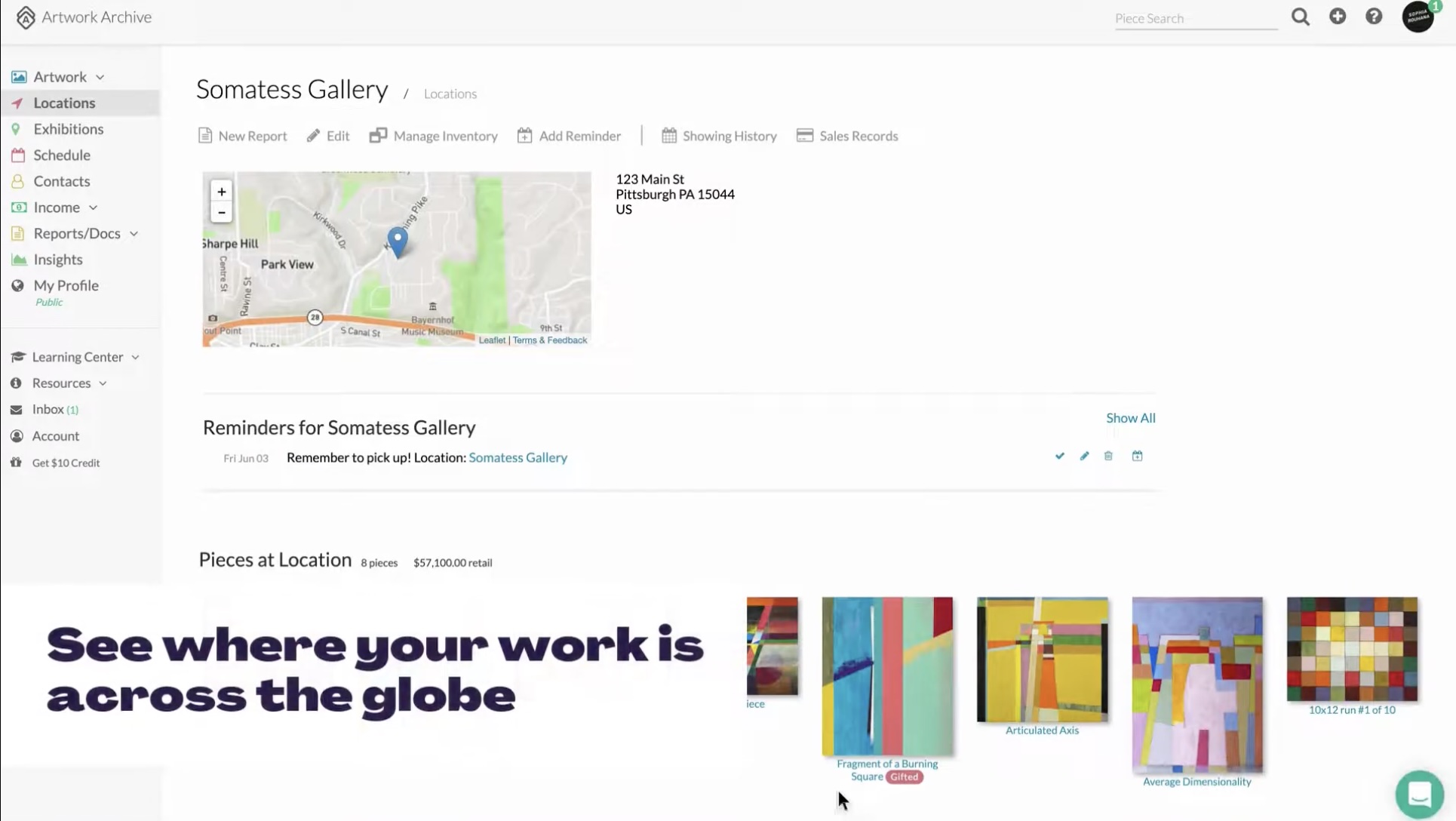
Task: Click the blue map location pin
Action: 398,242
